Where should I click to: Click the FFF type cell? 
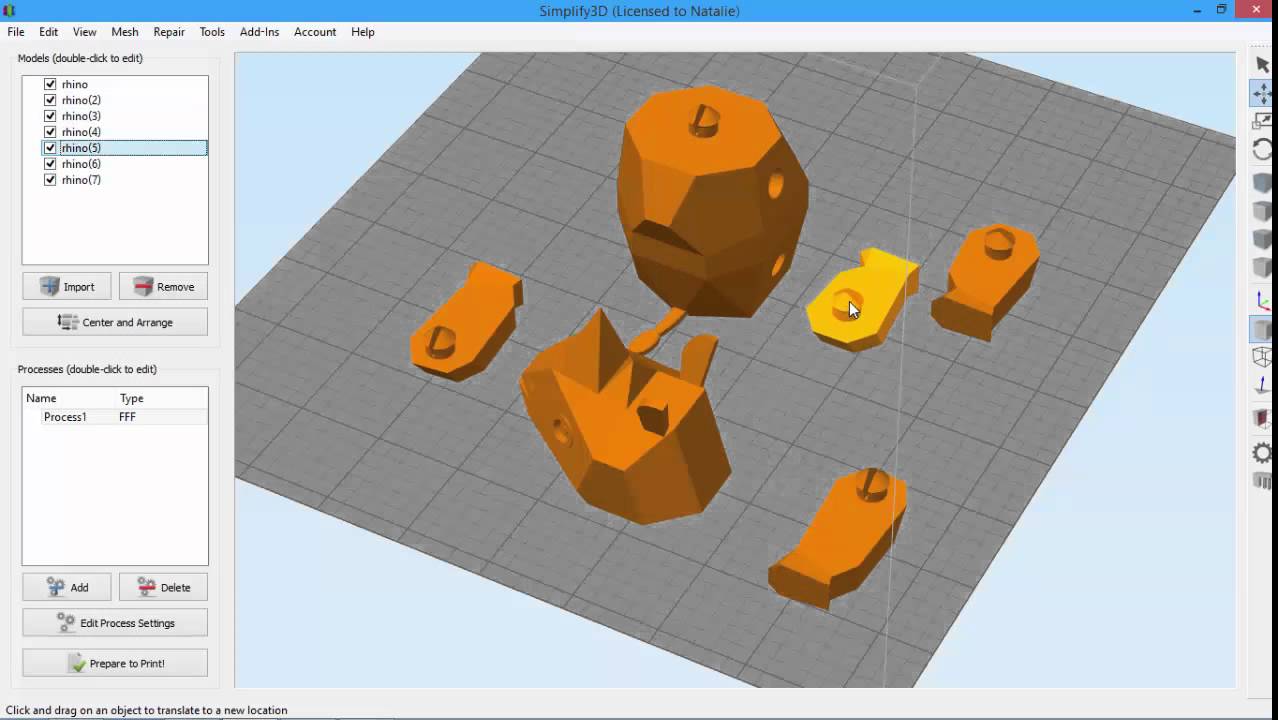(x=127, y=417)
